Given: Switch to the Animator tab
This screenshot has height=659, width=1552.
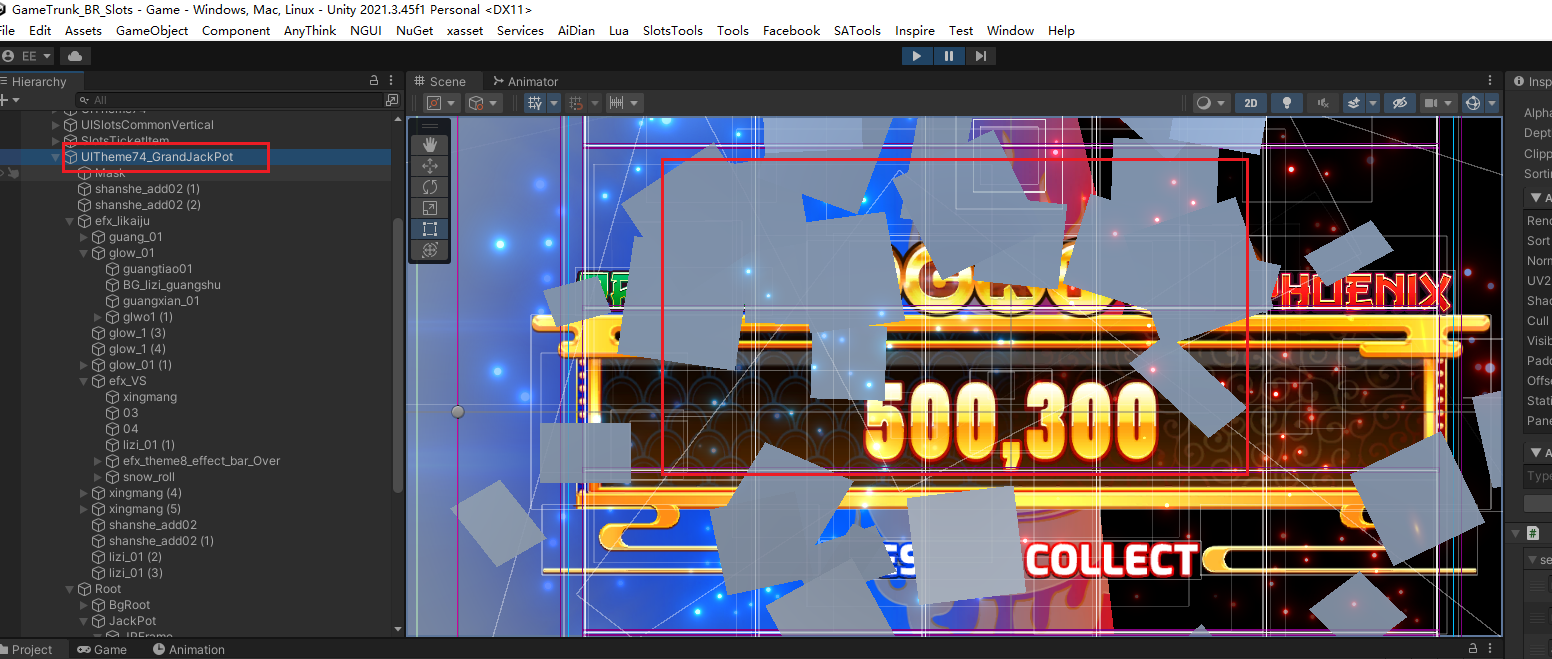Looking at the screenshot, I should [x=525, y=82].
